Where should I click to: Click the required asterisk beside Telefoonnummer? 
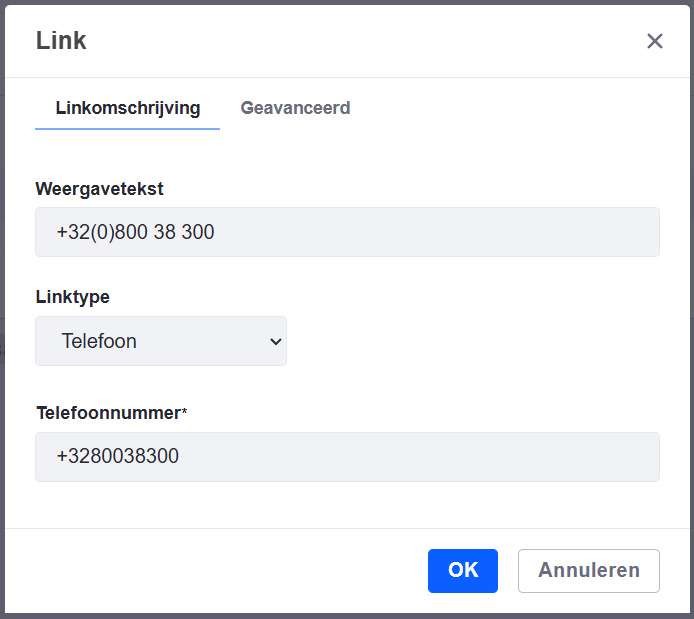[x=184, y=412]
